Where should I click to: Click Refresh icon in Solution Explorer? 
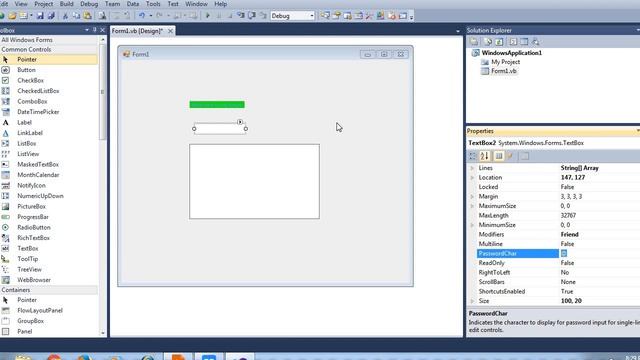pos(499,42)
